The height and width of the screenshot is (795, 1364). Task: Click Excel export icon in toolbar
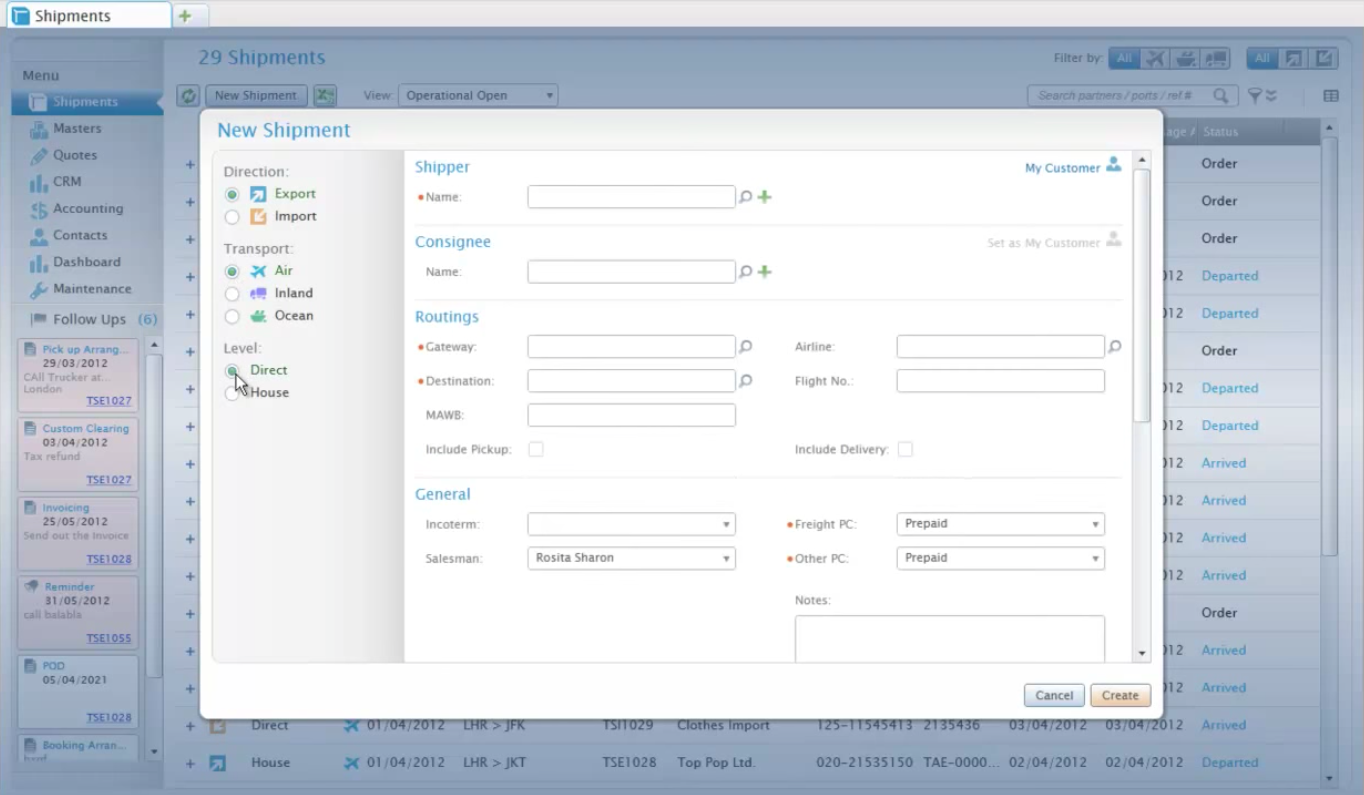coord(324,95)
